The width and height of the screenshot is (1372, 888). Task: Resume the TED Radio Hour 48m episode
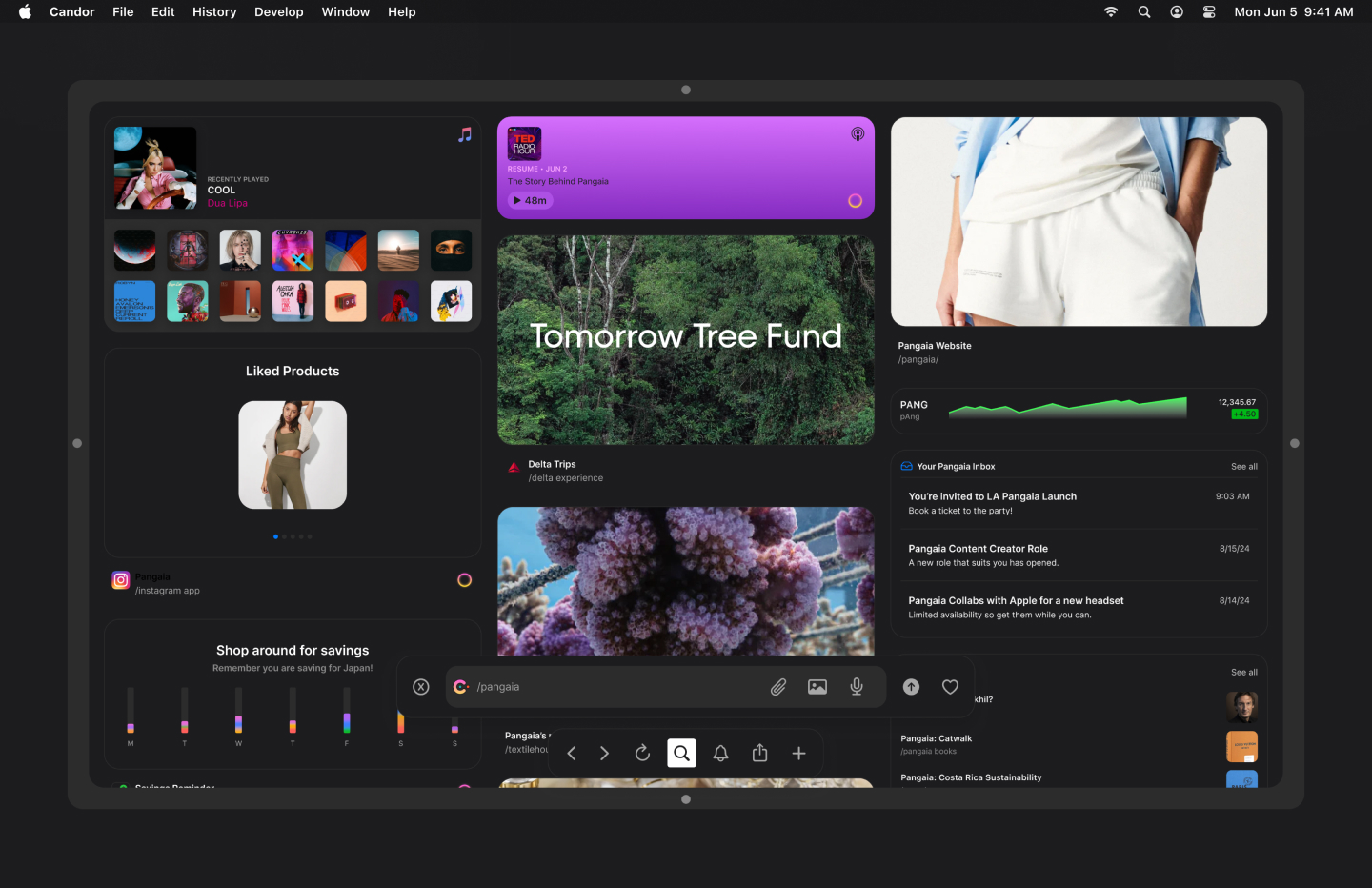[x=531, y=201]
